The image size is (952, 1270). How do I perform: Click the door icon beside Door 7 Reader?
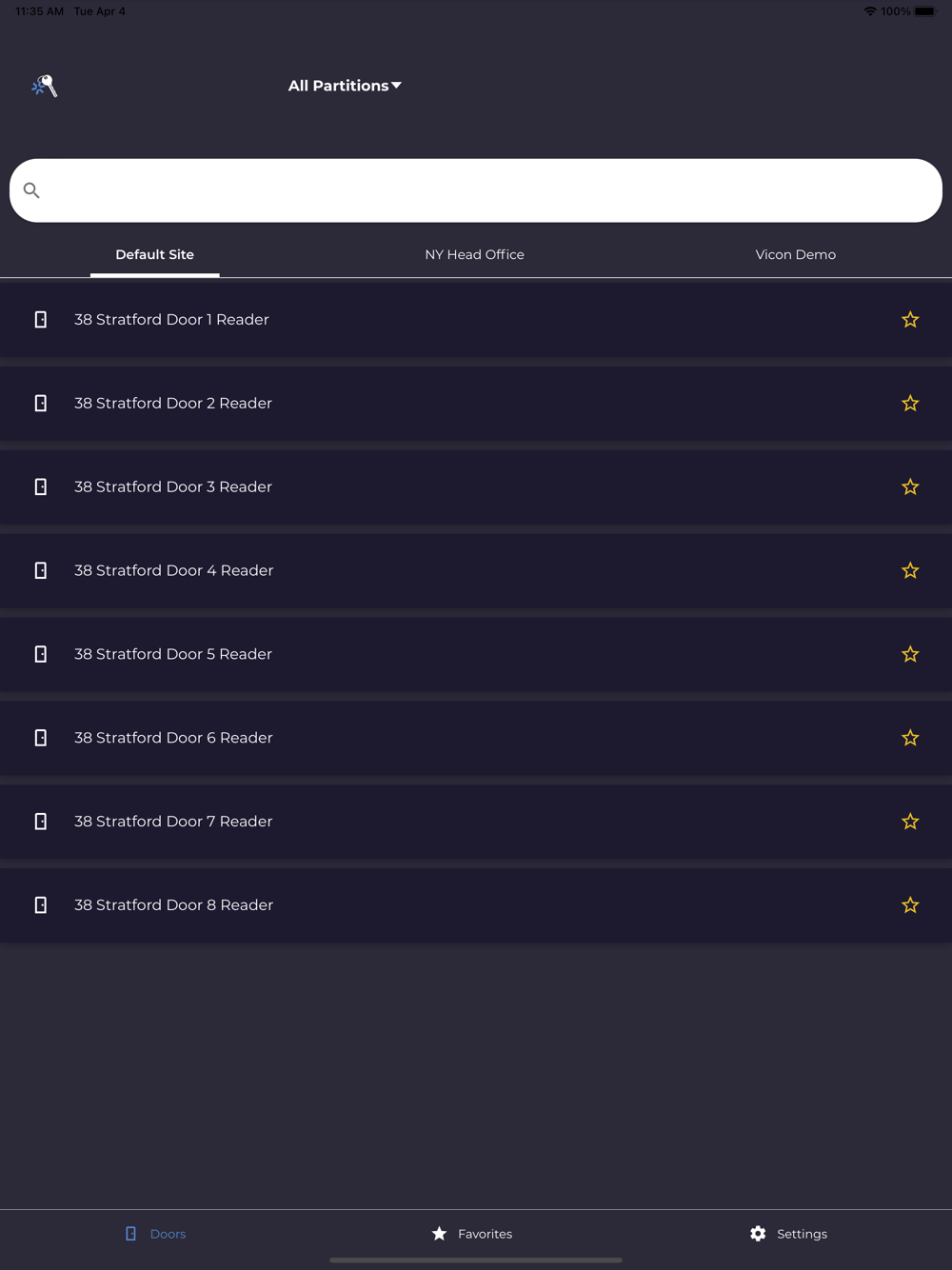point(41,822)
